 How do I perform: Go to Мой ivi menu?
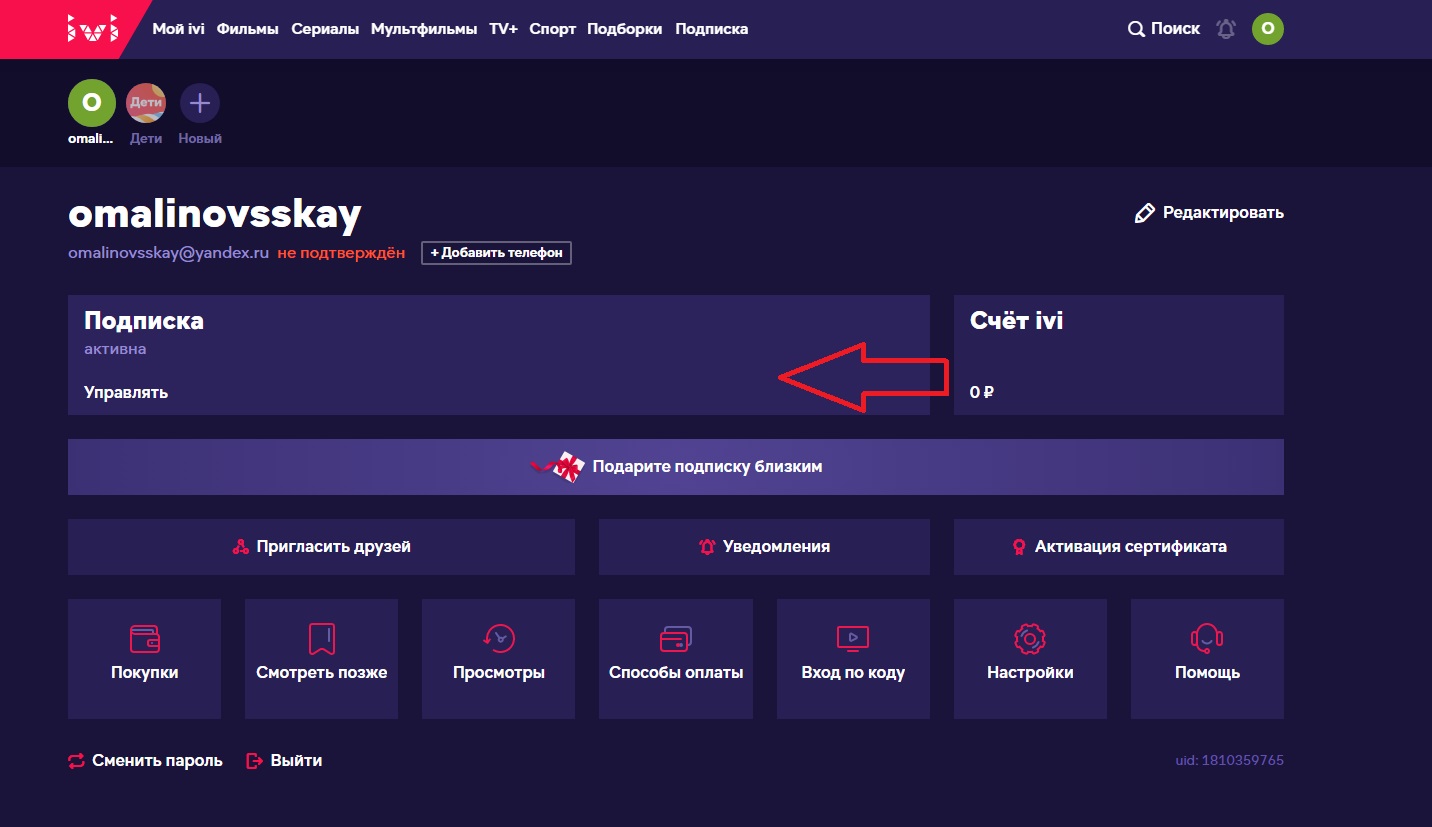click(x=178, y=29)
